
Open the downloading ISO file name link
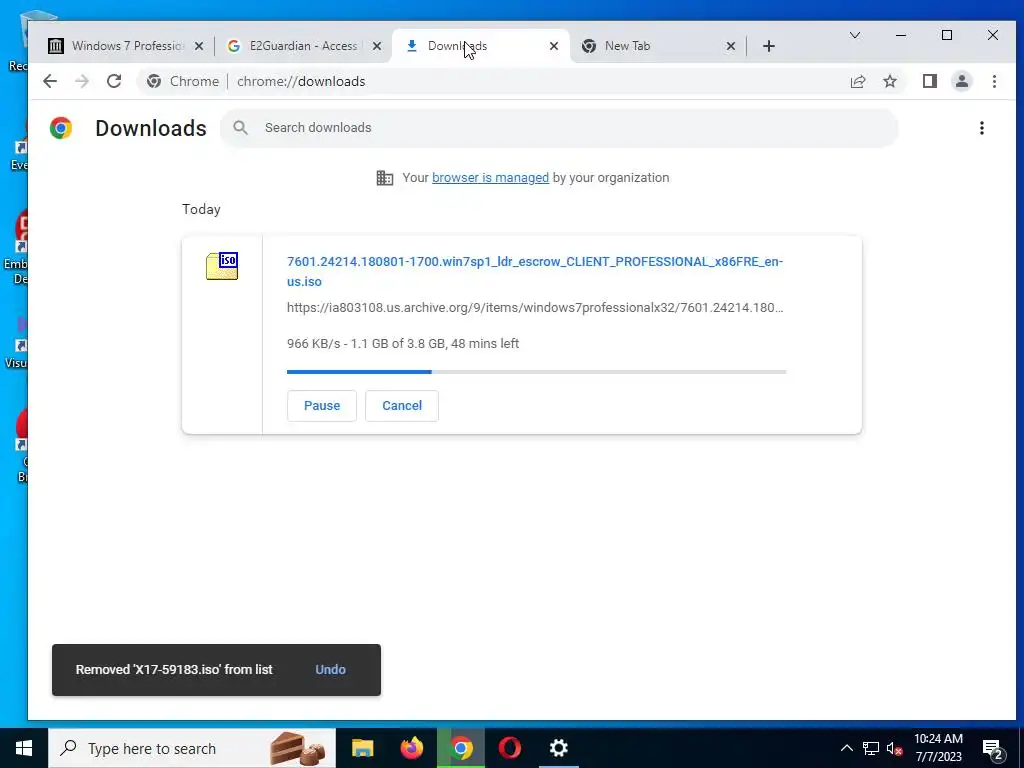click(535, 271)
